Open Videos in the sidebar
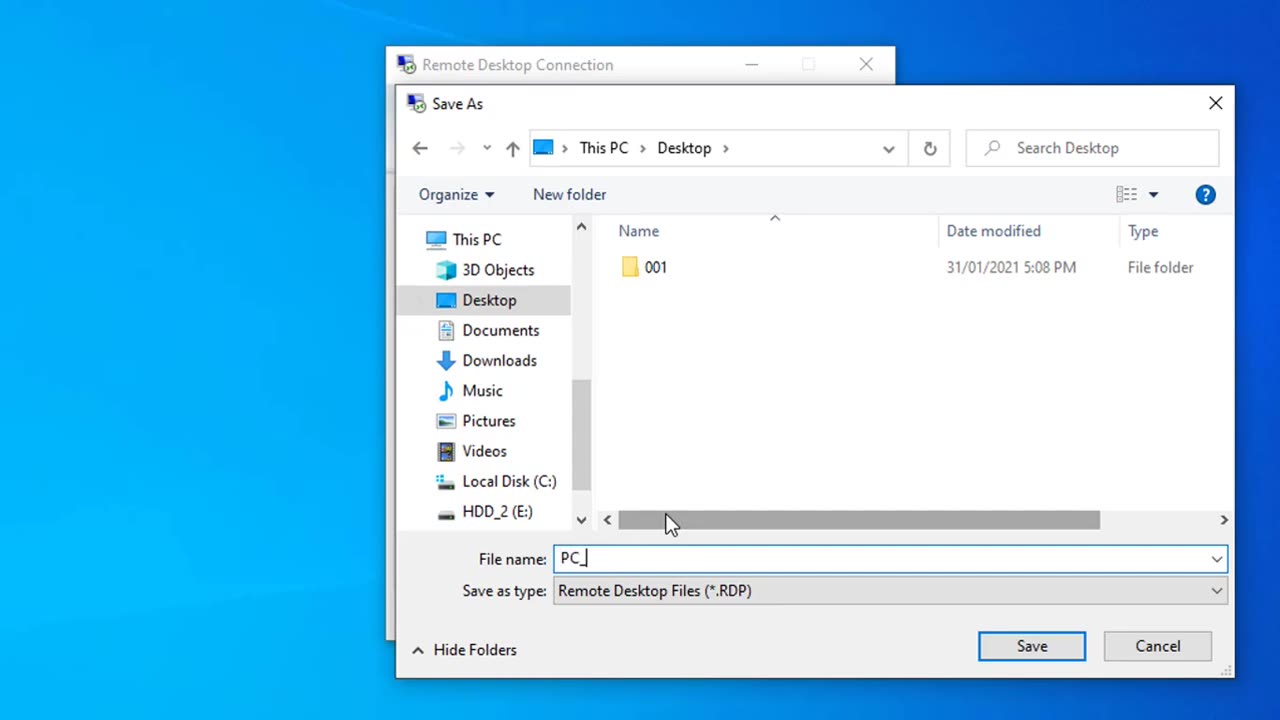 [484, 451]
